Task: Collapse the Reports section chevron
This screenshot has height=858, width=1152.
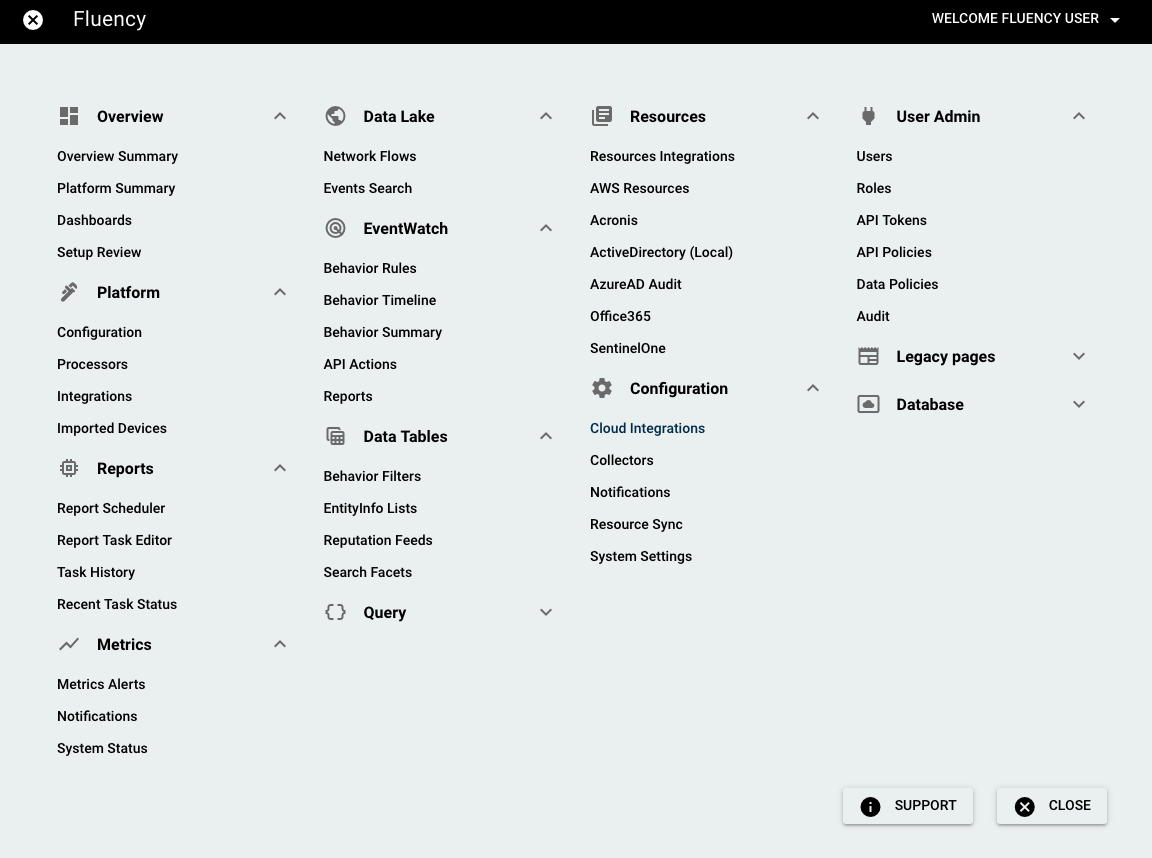Action: pyautogui.click(x=280, y=468)
